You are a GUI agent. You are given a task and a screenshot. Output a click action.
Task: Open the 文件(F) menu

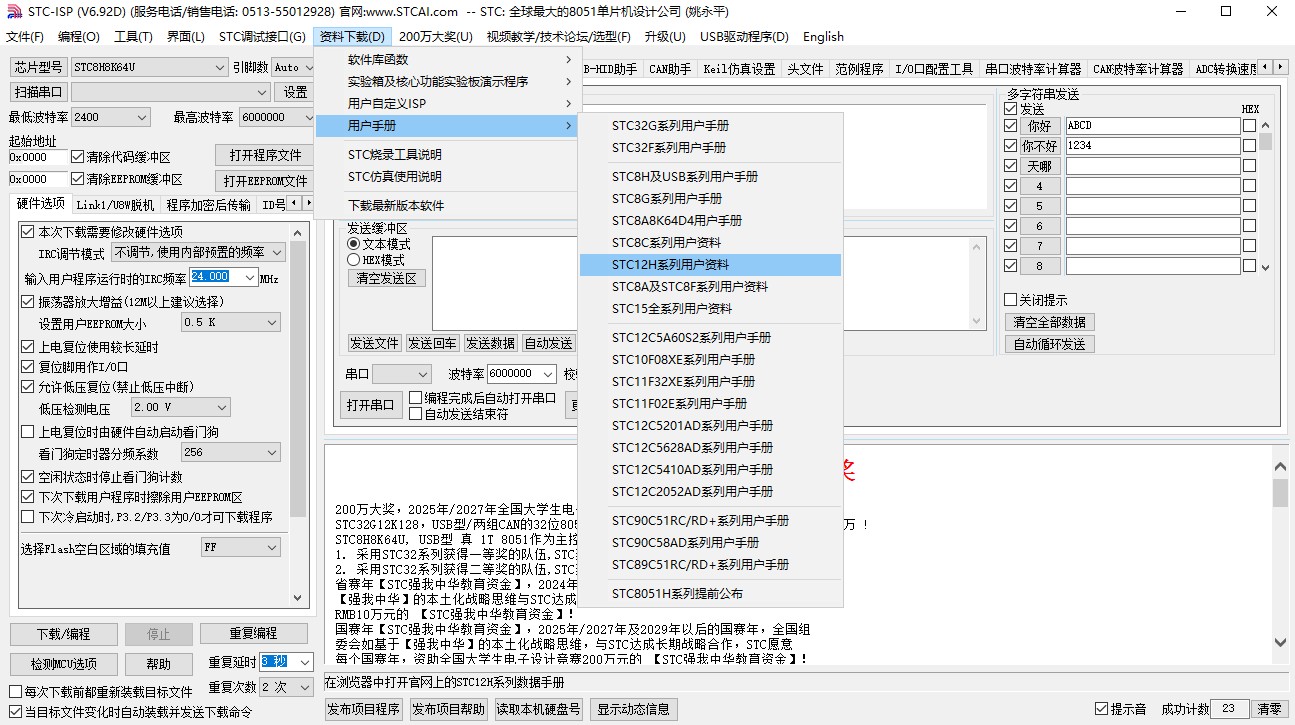click(x=25, y=37)
